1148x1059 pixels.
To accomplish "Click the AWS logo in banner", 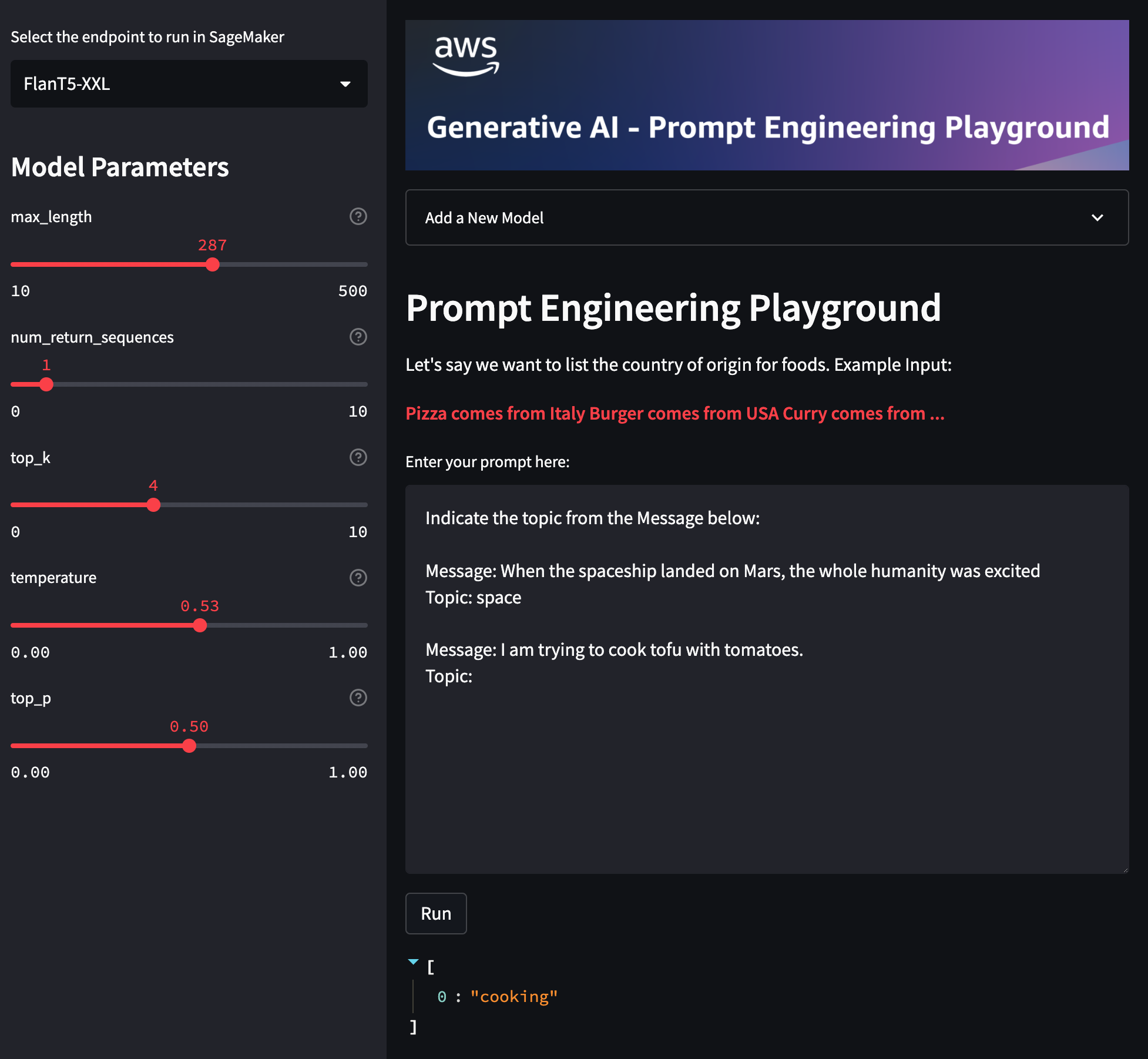I will pyautogui.click(x=466, y=56).
